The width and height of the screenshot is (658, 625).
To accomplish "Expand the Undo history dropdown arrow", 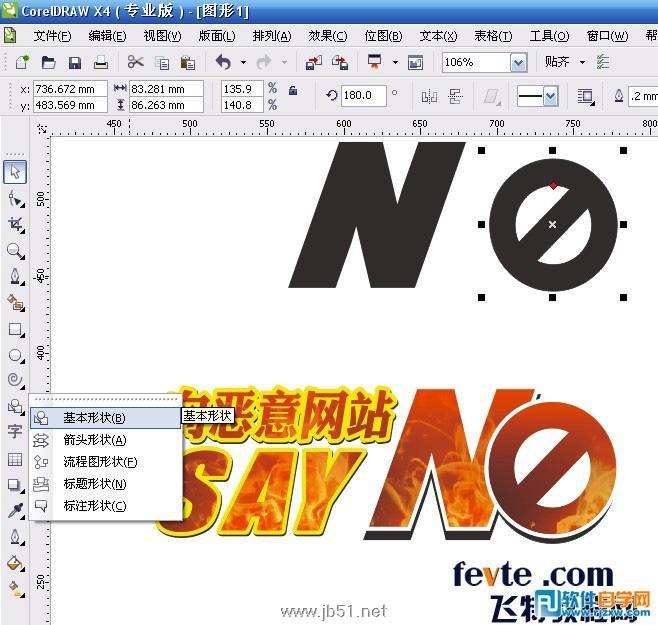I will (243, 63).
